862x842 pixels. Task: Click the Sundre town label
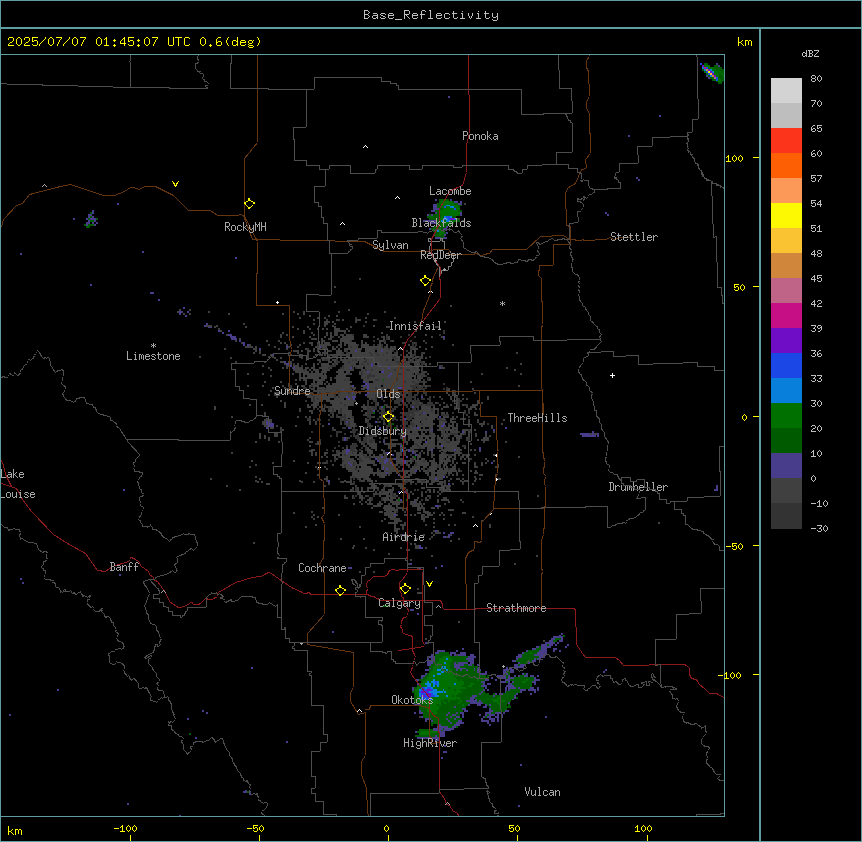(x=292, y=391)
